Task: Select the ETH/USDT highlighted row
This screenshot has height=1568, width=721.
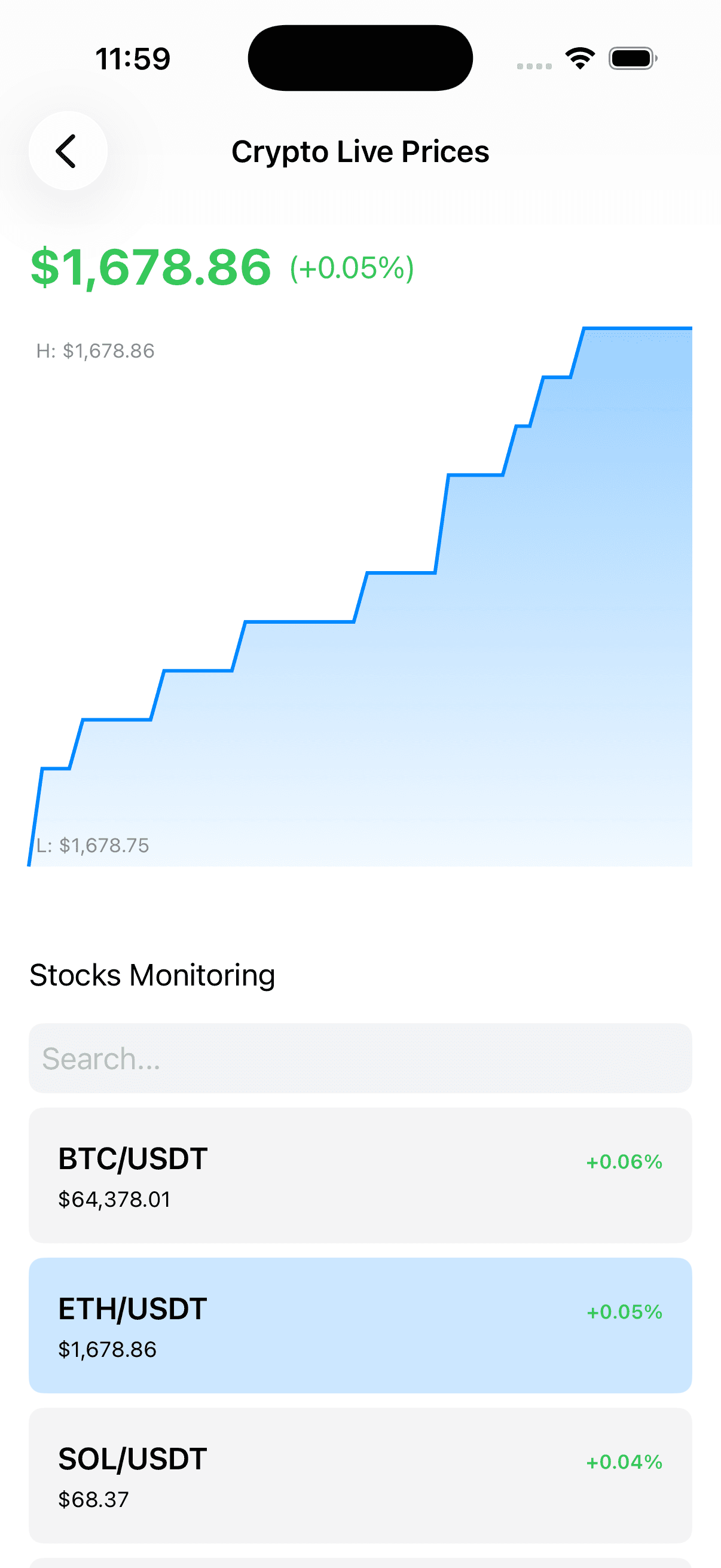Action: [x=360, y=1325]
